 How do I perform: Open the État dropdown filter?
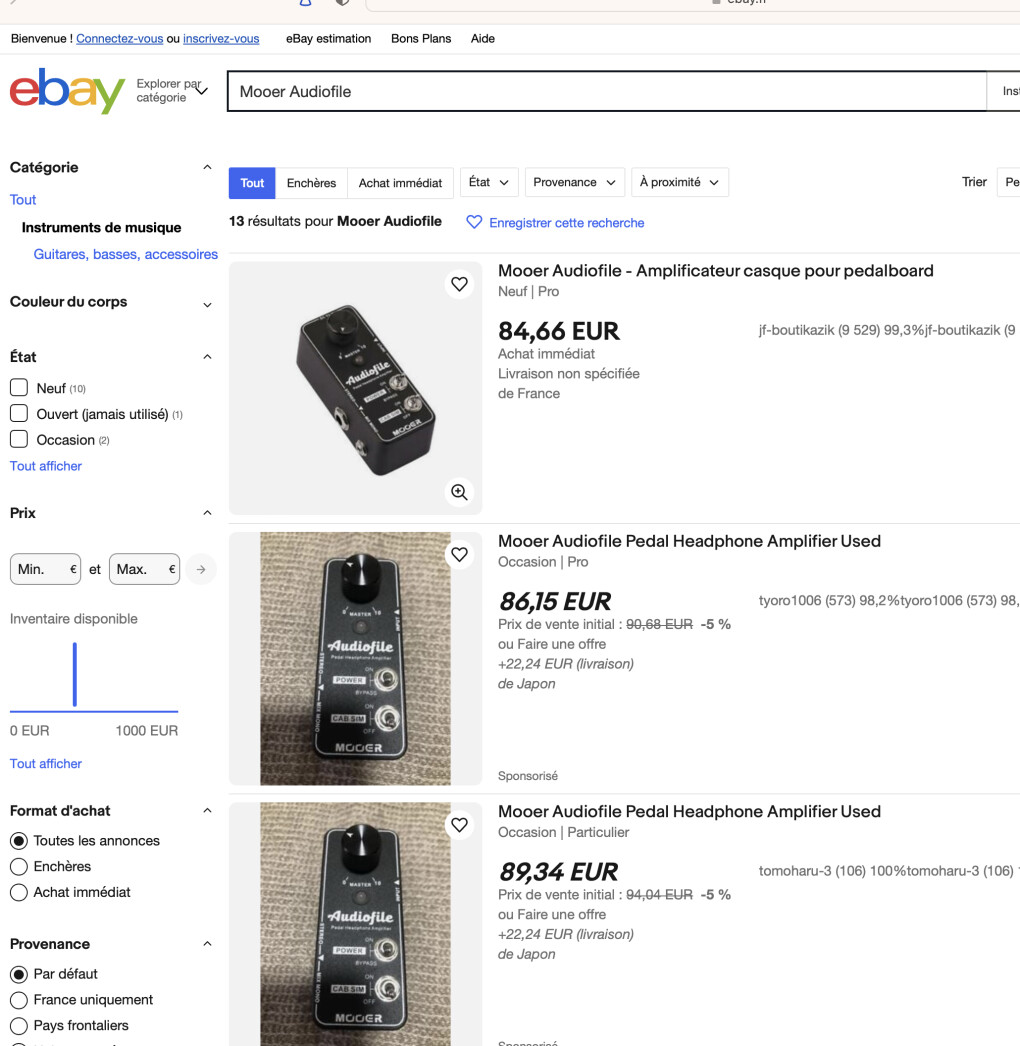[x=489, y=182]
